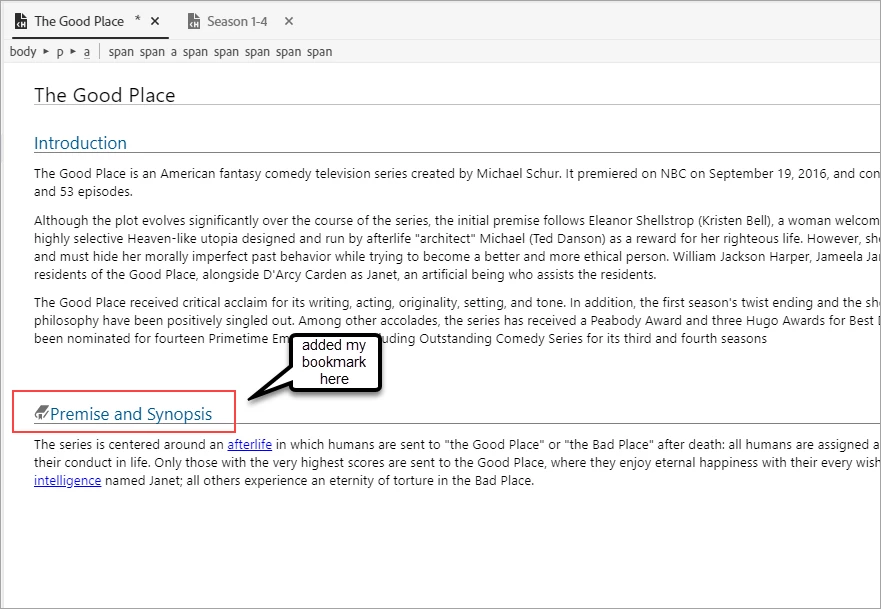
Task: Click the last span tag in breadcrumb
Action: click(320, 52)
